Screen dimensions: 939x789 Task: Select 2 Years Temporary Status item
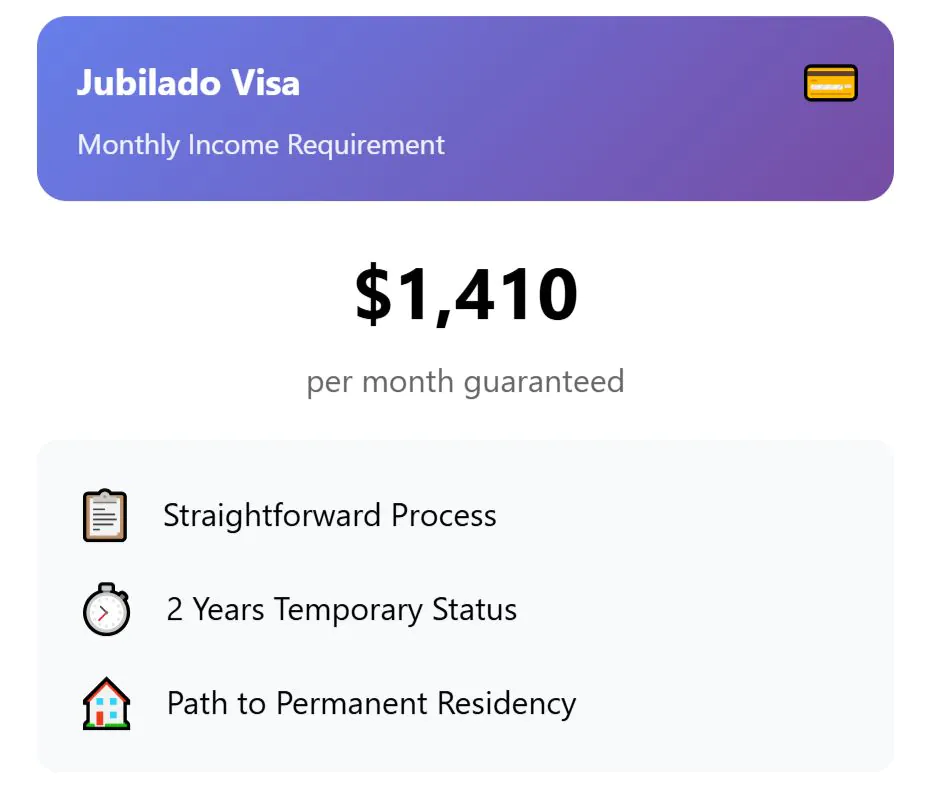[300, 609]
